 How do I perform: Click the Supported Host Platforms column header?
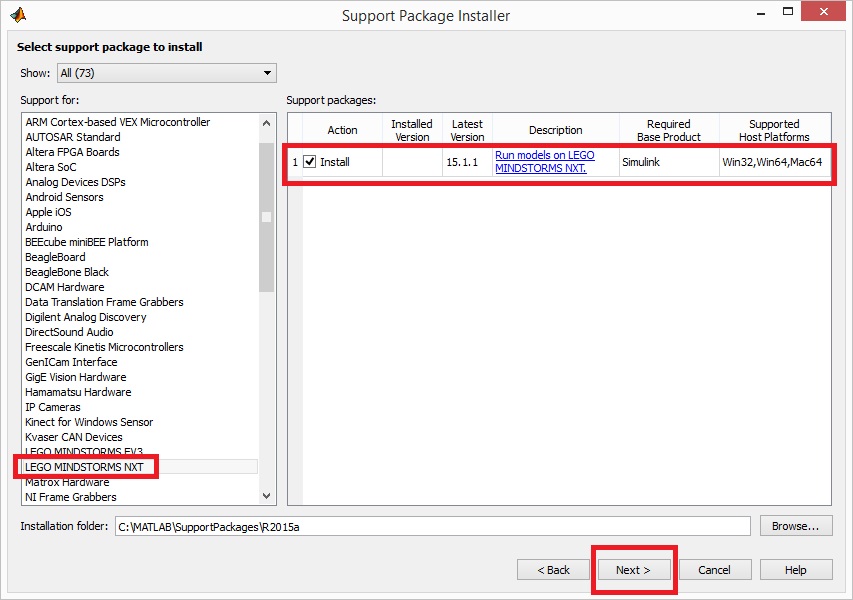click(774, 130)
